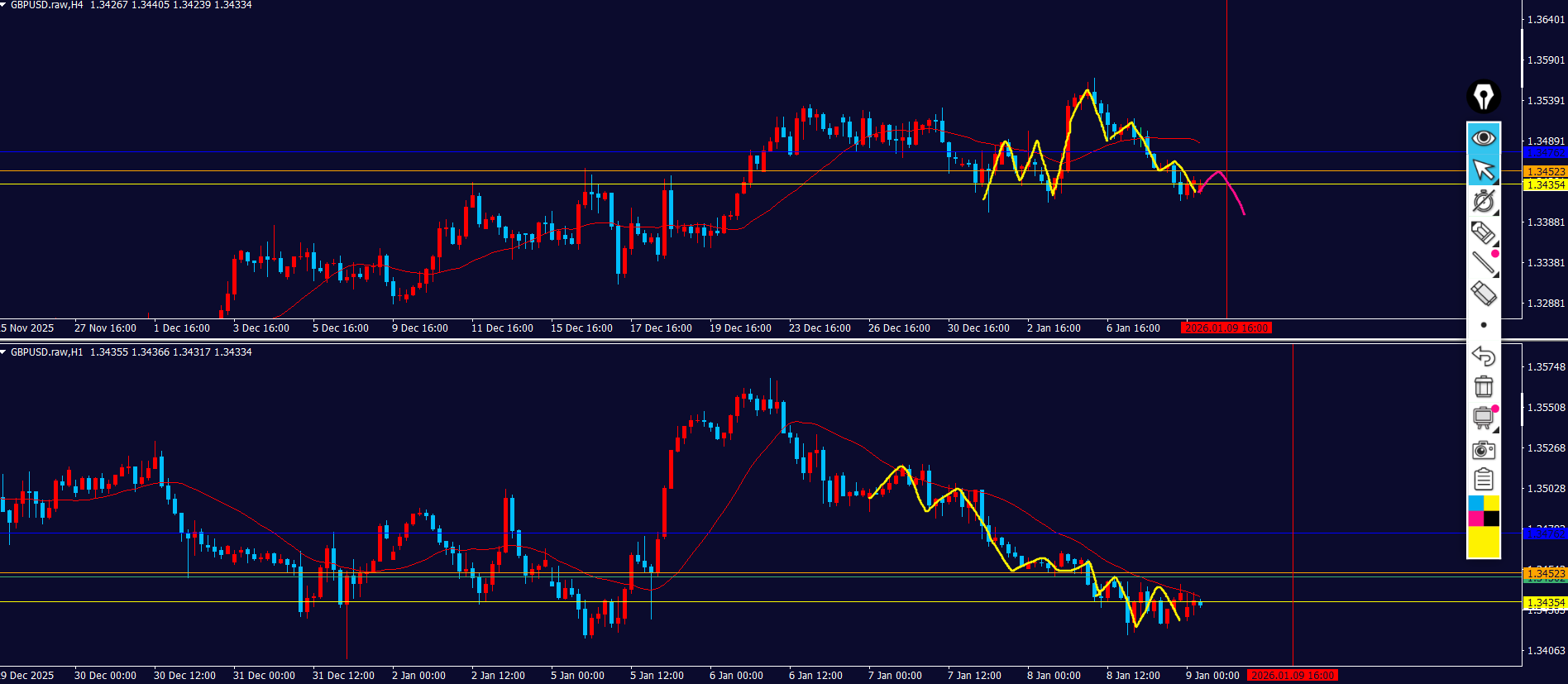Viewport: 1568px width, 684px height.
Task: Pick the cyan color swatch
Action: click(1475, 503)
